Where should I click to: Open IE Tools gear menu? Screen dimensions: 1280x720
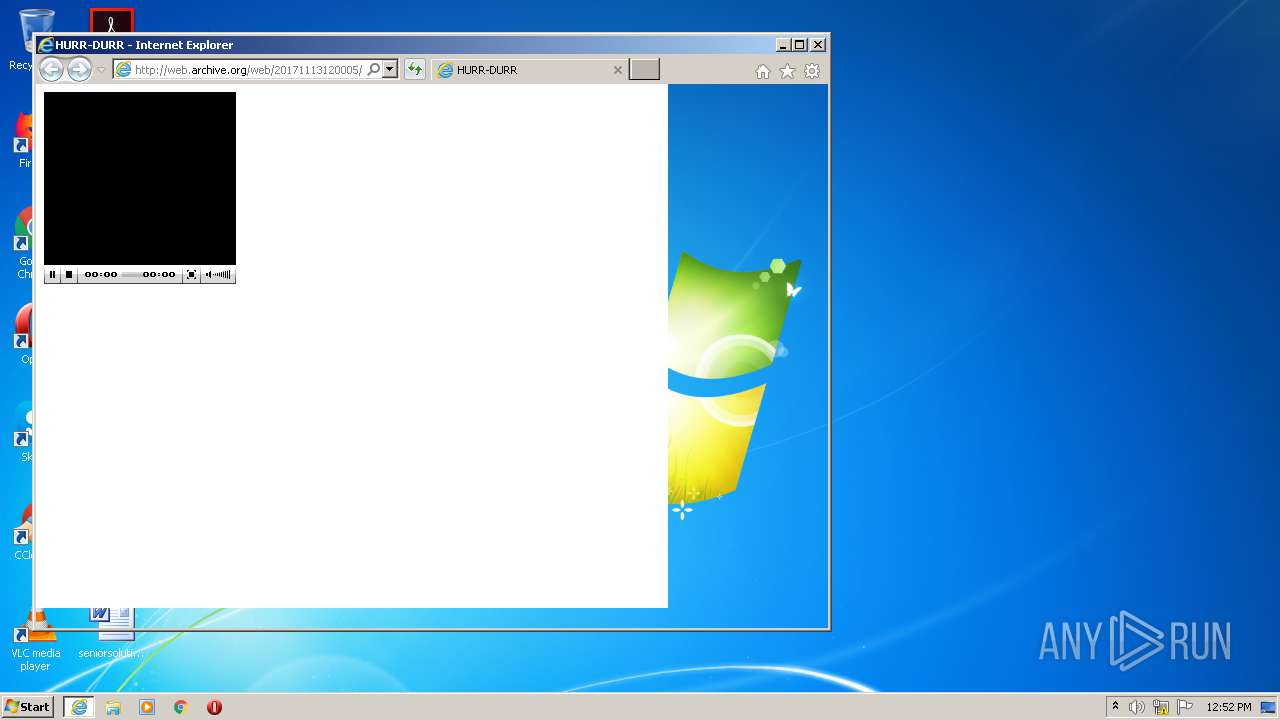tap(812, 71)
